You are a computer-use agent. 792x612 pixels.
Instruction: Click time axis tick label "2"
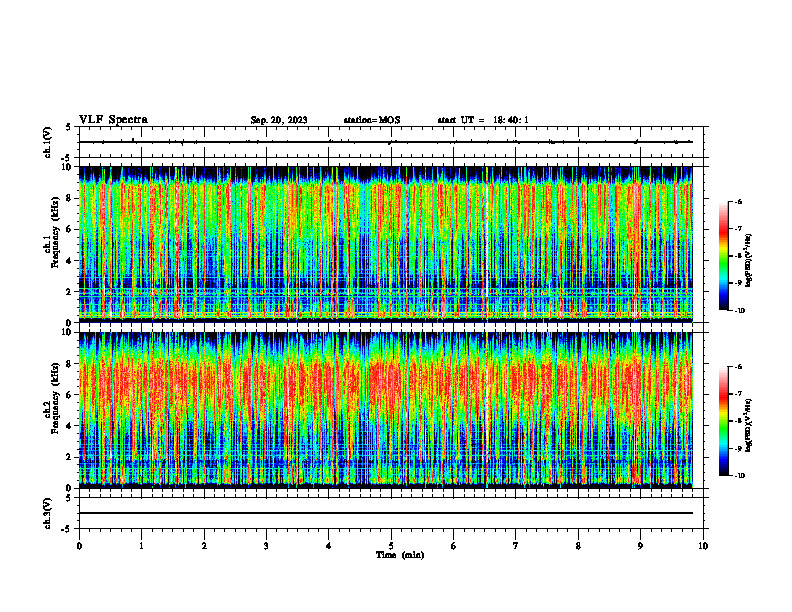click(204, 546)
